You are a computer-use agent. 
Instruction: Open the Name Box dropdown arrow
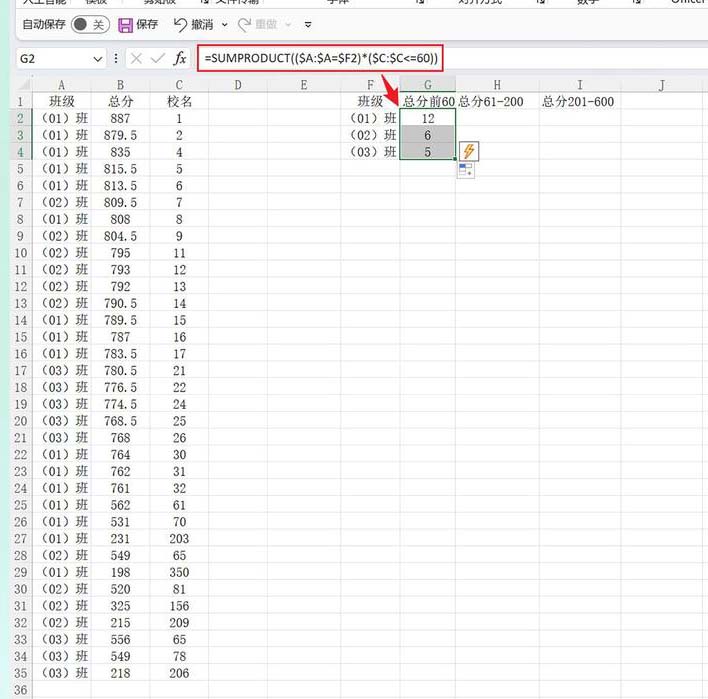[x=98, y=59]
